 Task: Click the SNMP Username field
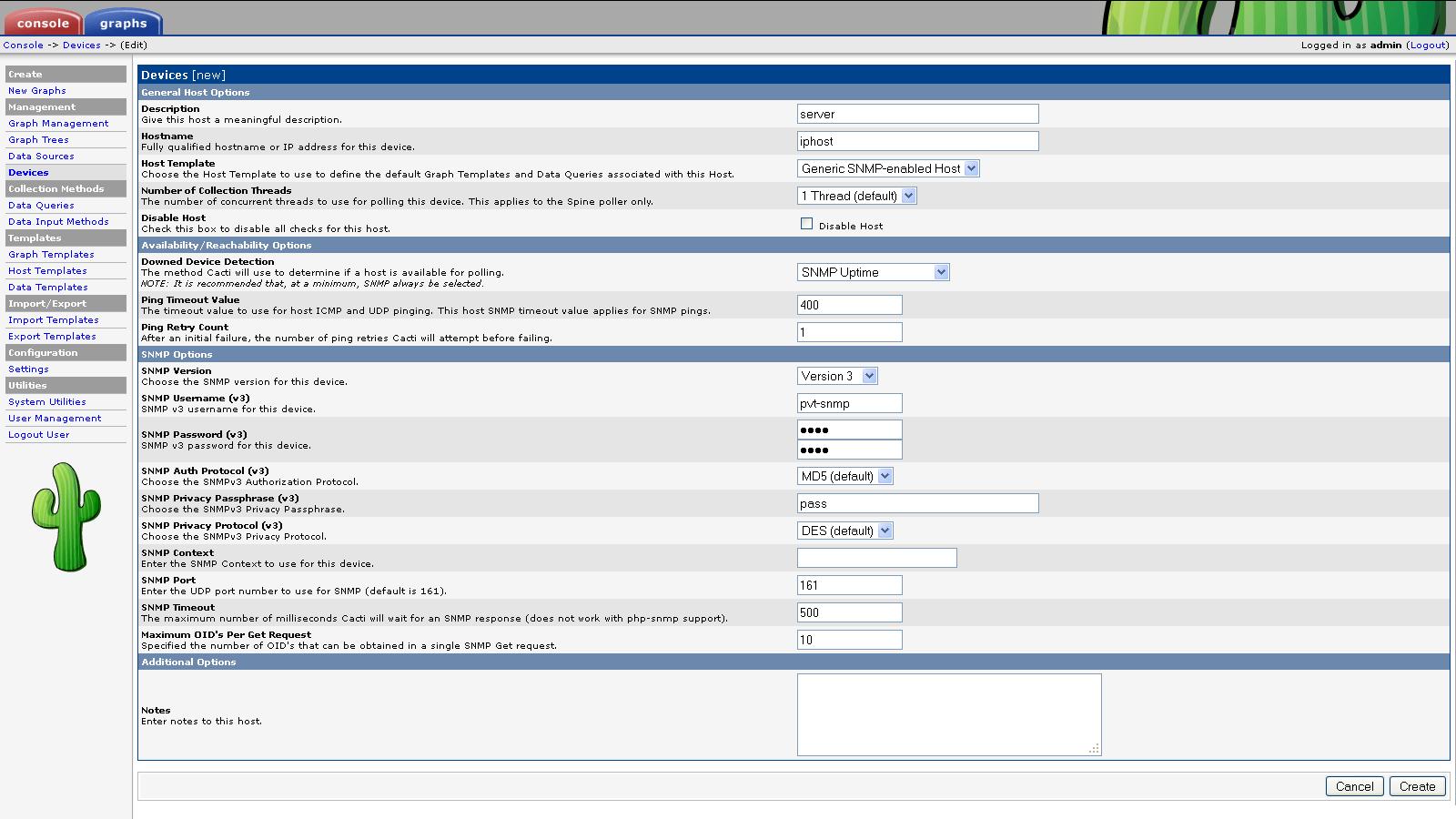tap(849, 403)
